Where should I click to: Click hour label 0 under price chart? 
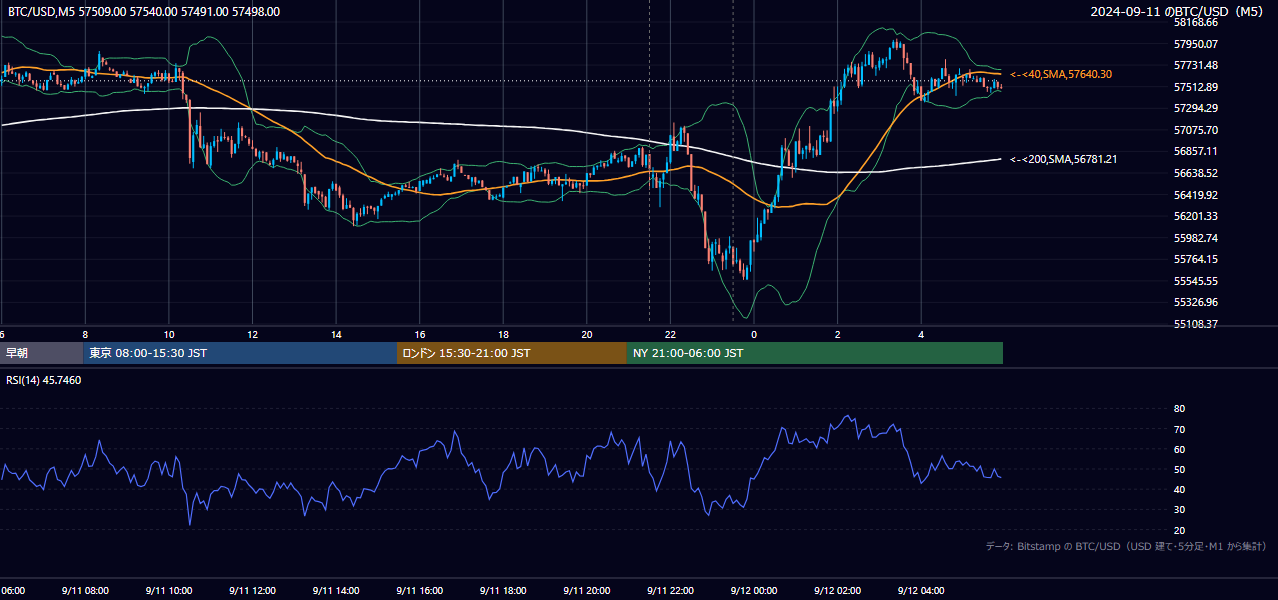pos(754,335)
